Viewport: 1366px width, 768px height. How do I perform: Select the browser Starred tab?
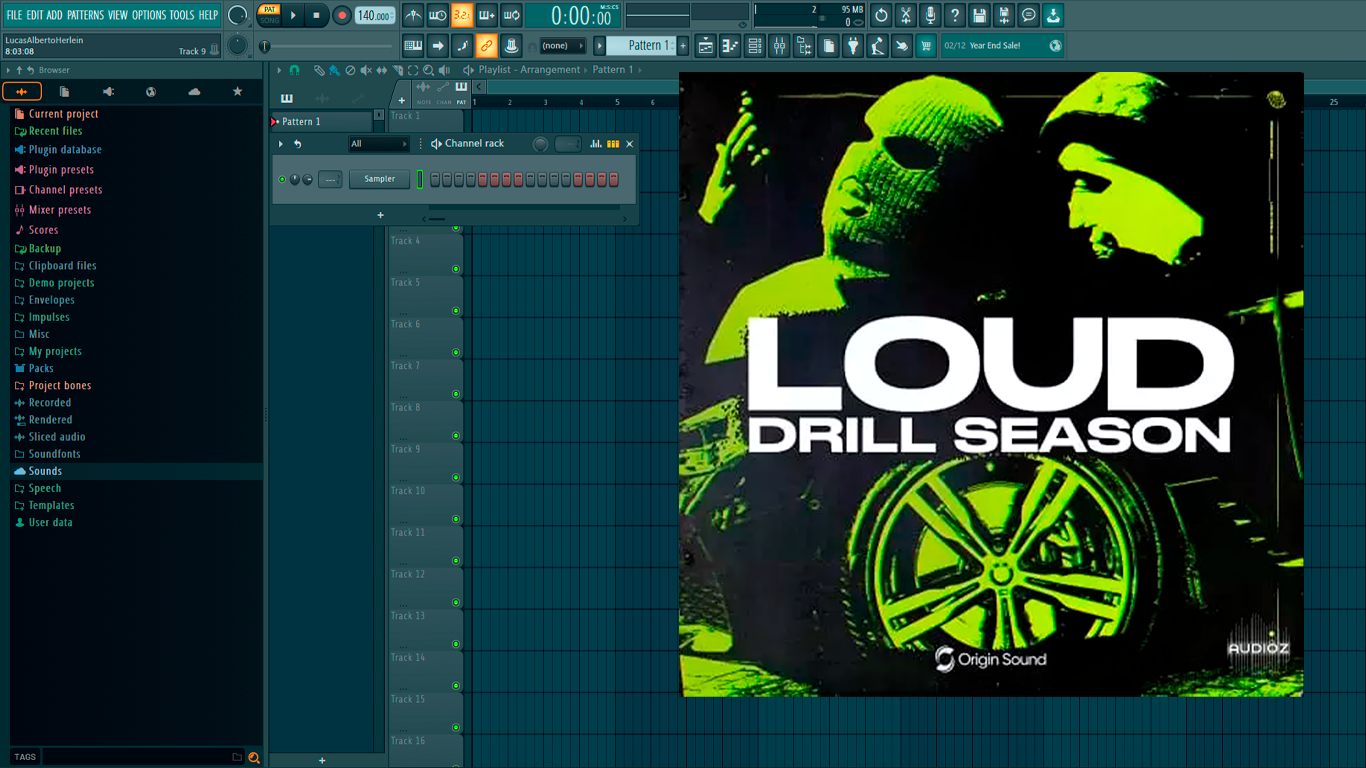pos(237,91)
